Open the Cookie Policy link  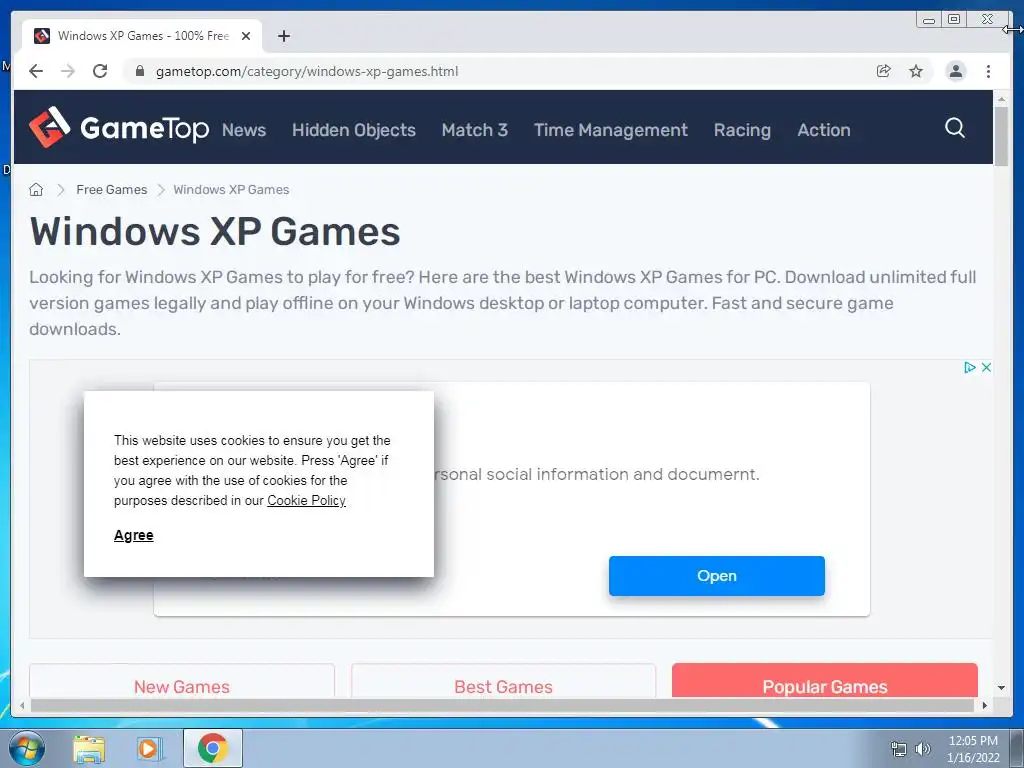click(x=306, y=500)
